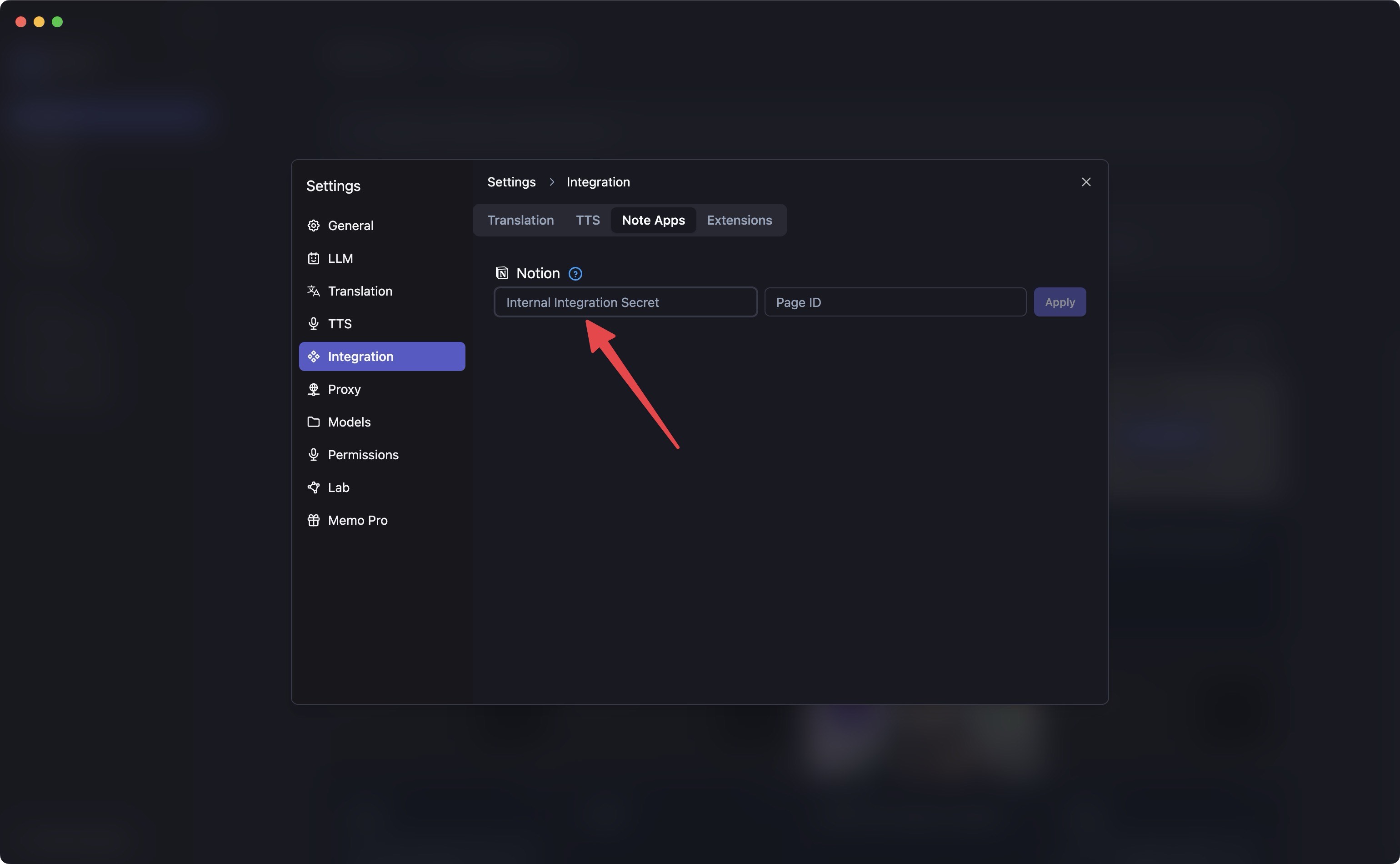The height and width of the screenshot is (864, 1400).
Task: Select the Integration sidebar item
Action: click(381, 357)
